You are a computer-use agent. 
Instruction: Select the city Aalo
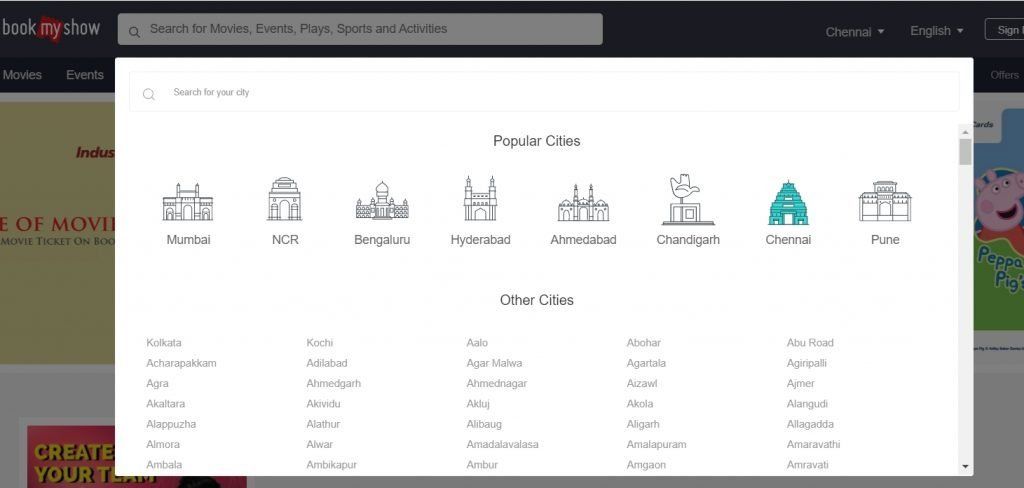tap(477, 342)
